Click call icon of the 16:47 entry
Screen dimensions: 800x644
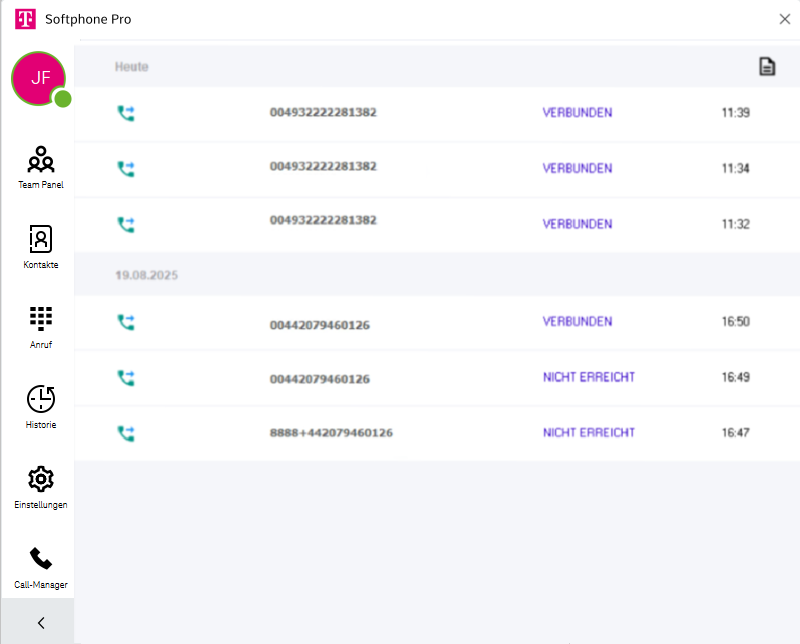[126, 433]
